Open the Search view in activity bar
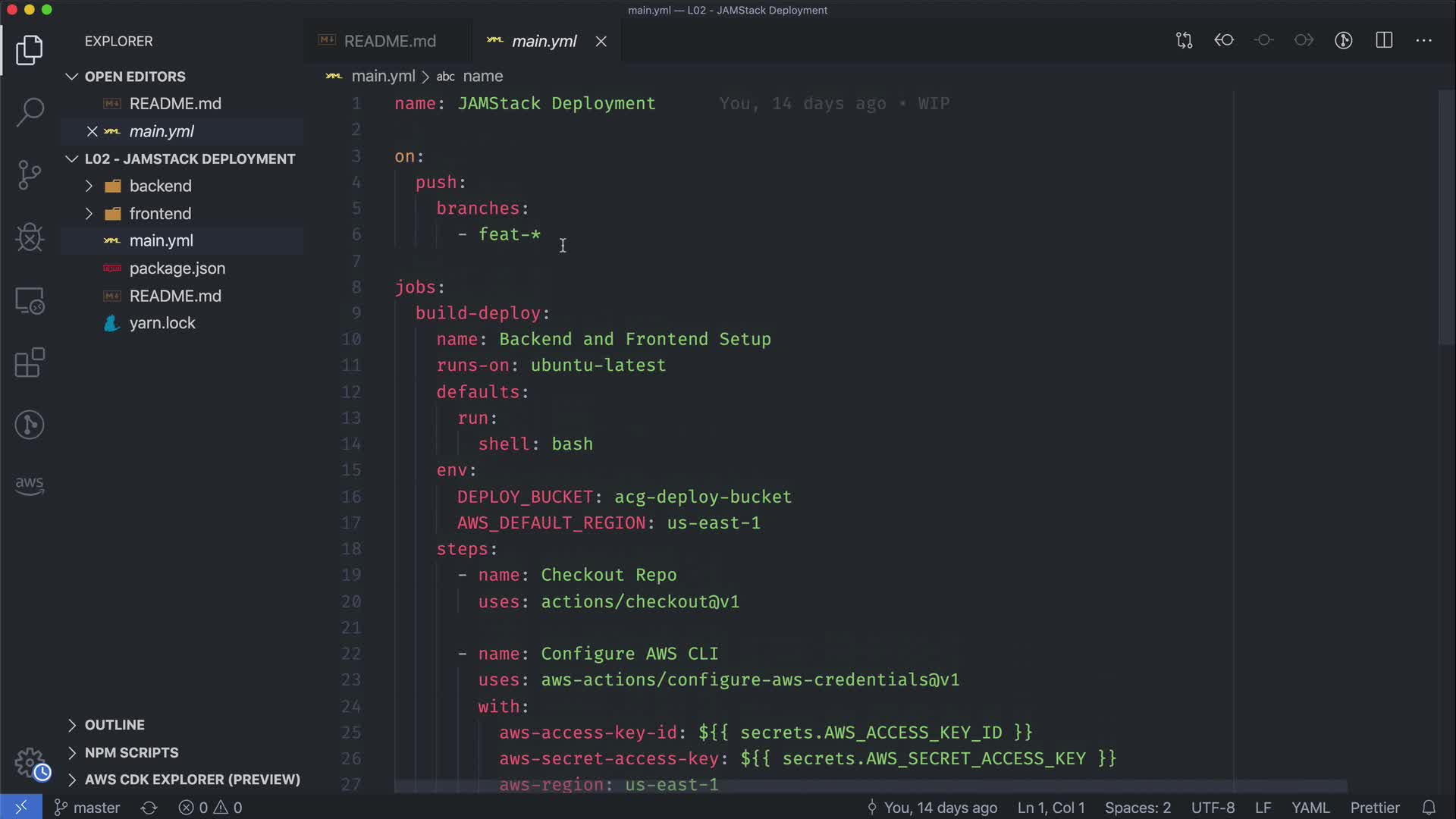Image resolution: width=1456 pixels, height=819 pixels. [30, 112]
